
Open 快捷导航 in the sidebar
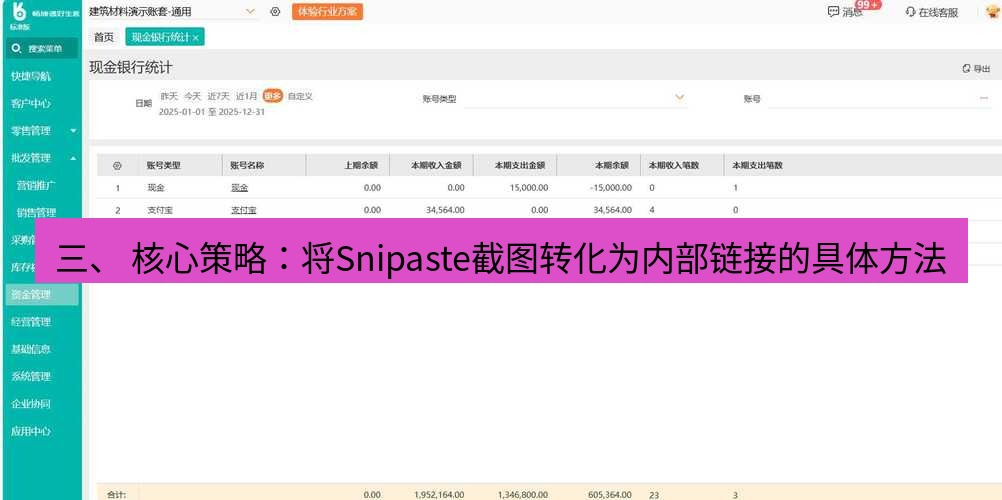click(x=31, y=76)
